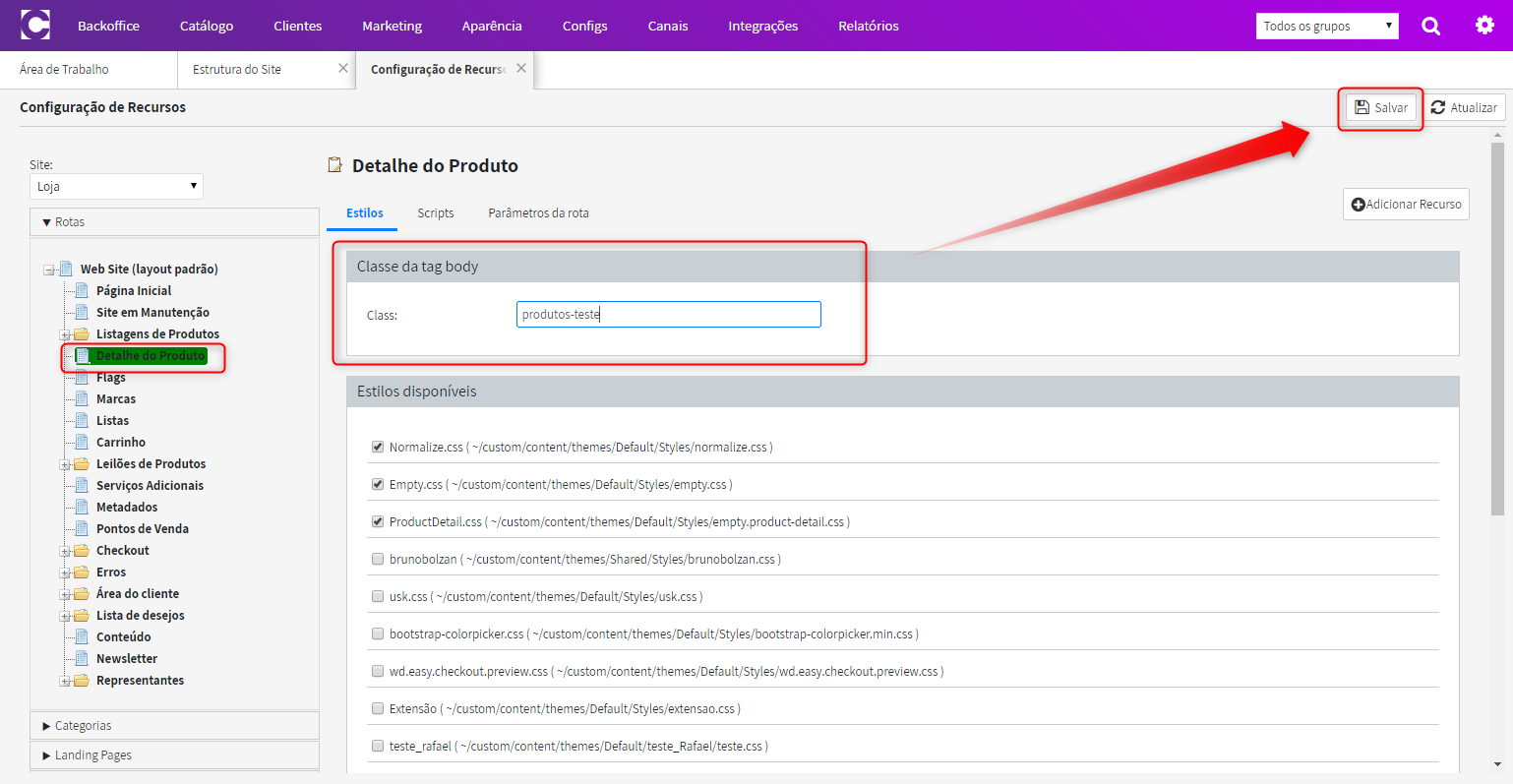Select Detalhe do Produto tree item

(151, 355)
